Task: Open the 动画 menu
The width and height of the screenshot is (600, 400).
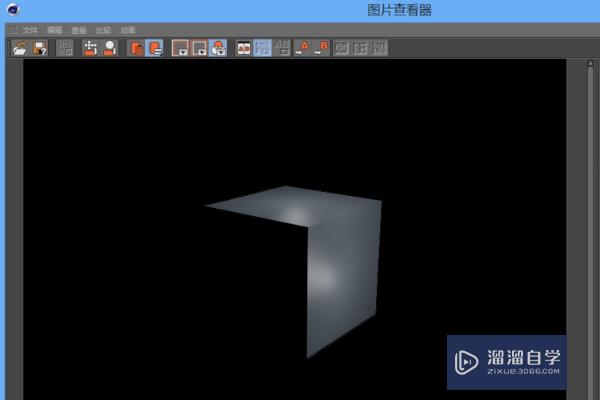Action: coord(128,31)
